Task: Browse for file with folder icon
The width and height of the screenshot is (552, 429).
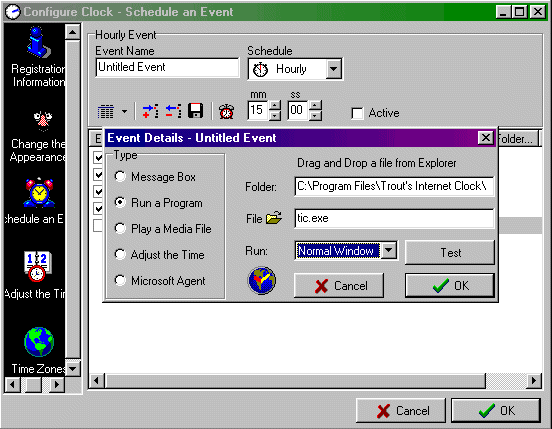Action: click(274, 218)
